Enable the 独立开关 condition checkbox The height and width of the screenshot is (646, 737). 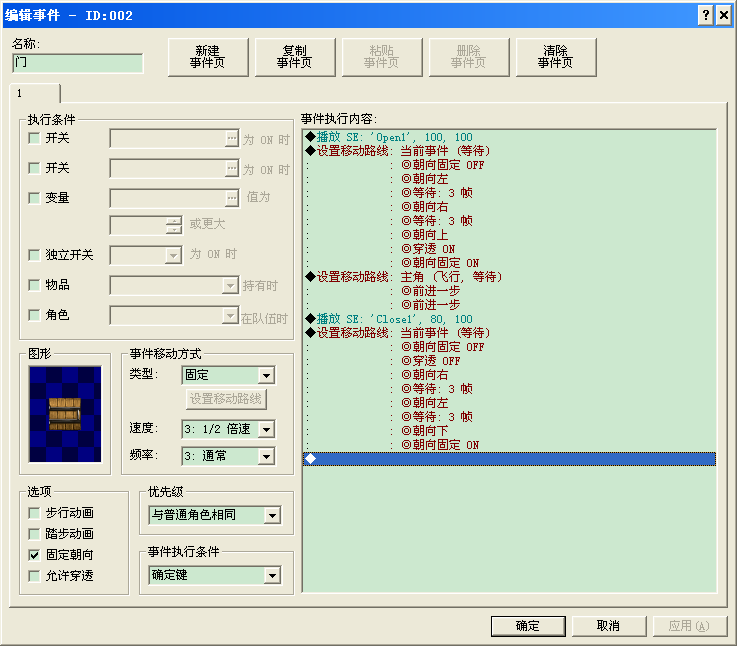pyautogui.click(x=34, y=255)
